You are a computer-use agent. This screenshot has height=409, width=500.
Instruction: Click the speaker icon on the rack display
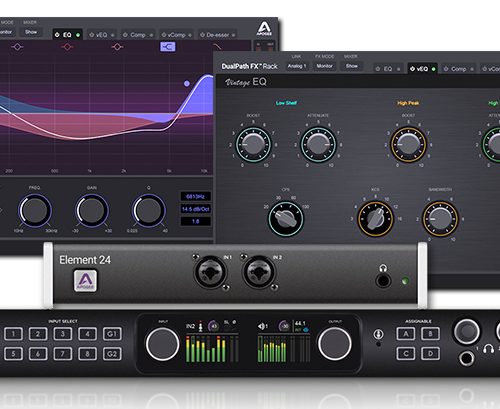coord(262,326)
